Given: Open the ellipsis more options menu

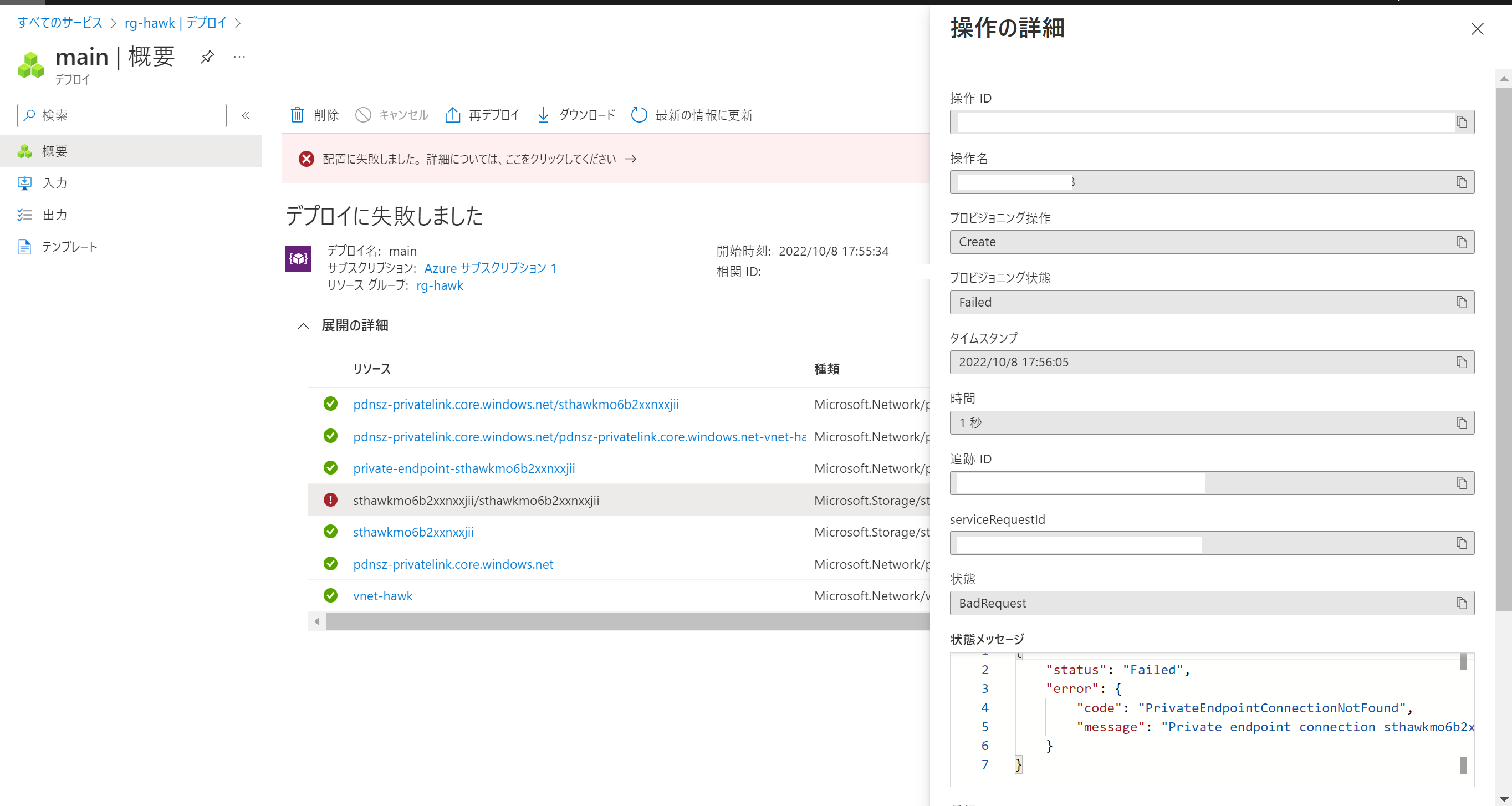Looking at the screenshot, I should [239, 57].
